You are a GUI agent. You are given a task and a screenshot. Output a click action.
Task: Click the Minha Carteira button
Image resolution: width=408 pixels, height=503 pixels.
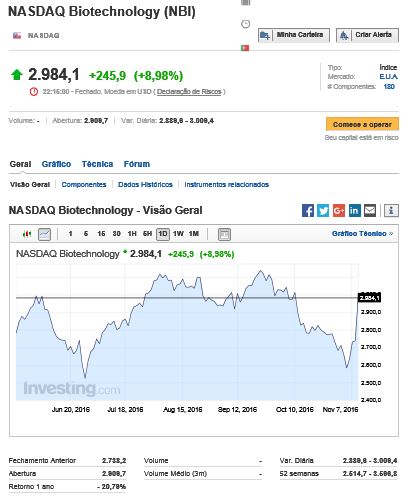[x=294, y=35]
